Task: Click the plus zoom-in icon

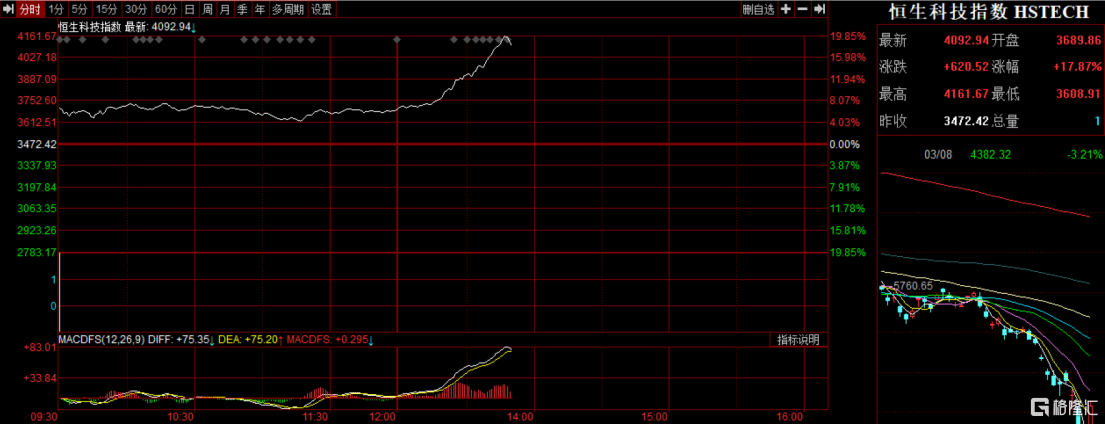Action: coord(786,9)
